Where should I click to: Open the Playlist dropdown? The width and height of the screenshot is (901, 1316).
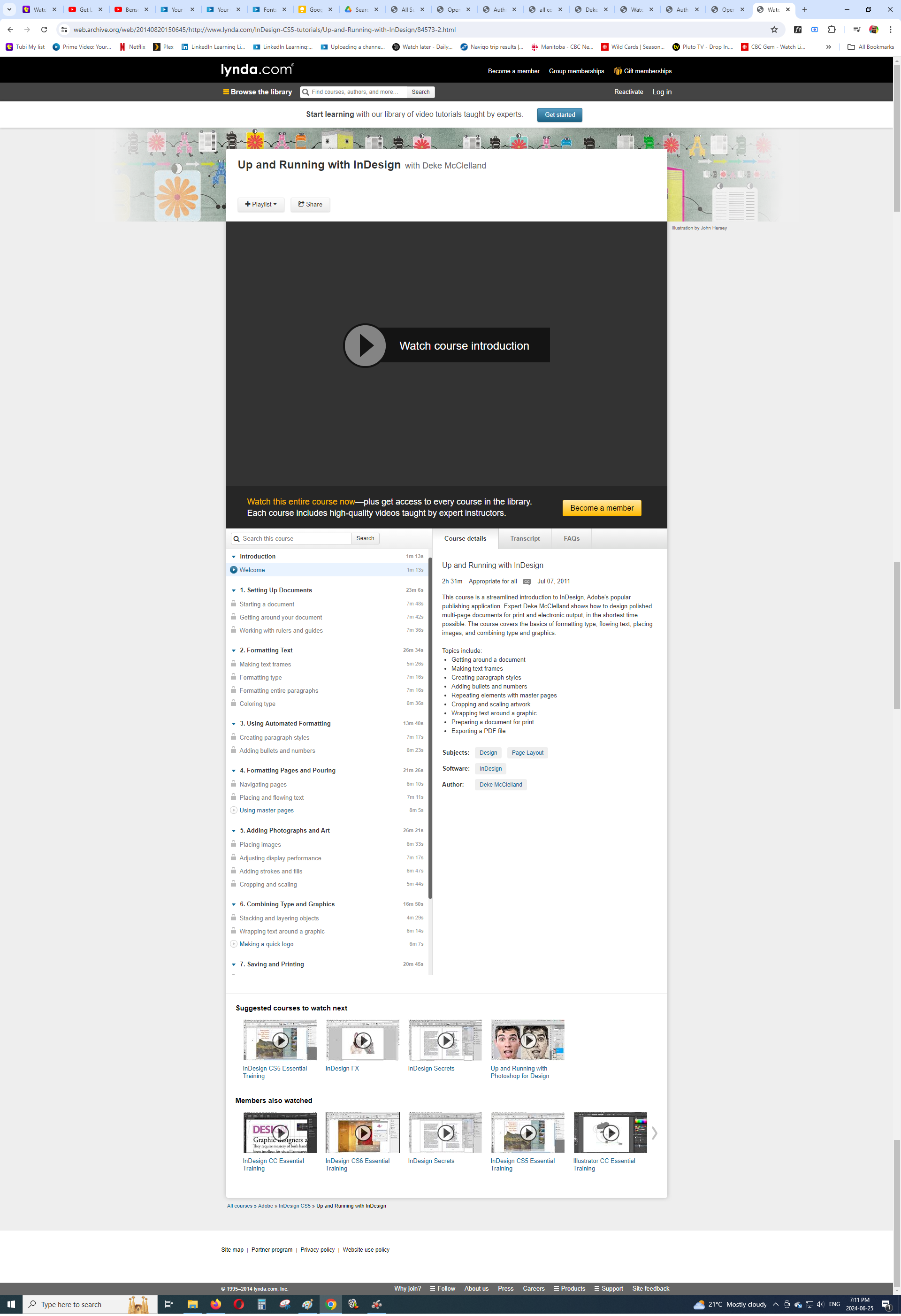260,205
